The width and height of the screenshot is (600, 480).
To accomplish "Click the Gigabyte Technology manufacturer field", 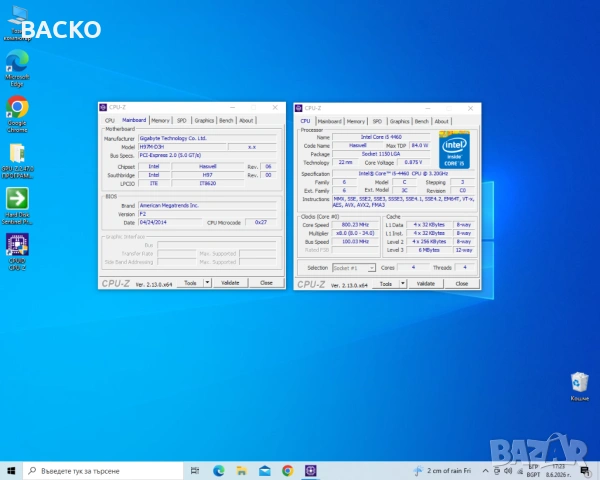I will click(207, 138).
